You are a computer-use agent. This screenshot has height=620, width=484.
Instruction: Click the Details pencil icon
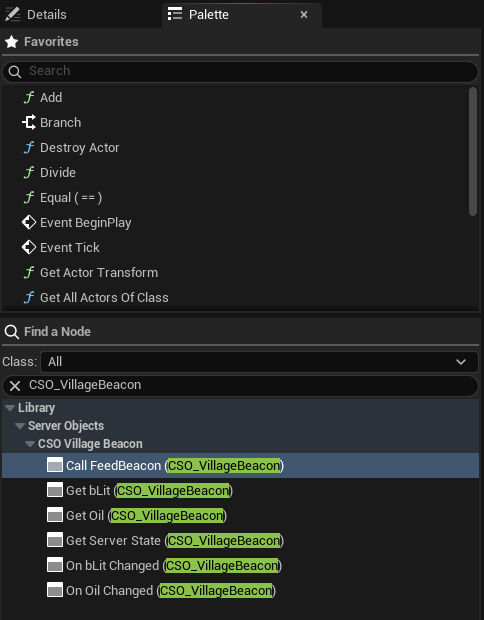(x=12, y=15)
